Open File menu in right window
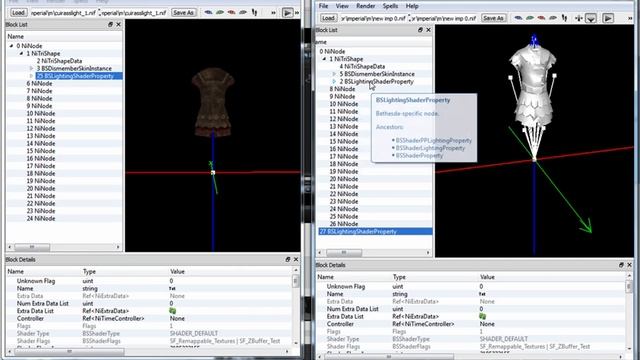Viewport: 640px width, 360px height. [323, 6]
